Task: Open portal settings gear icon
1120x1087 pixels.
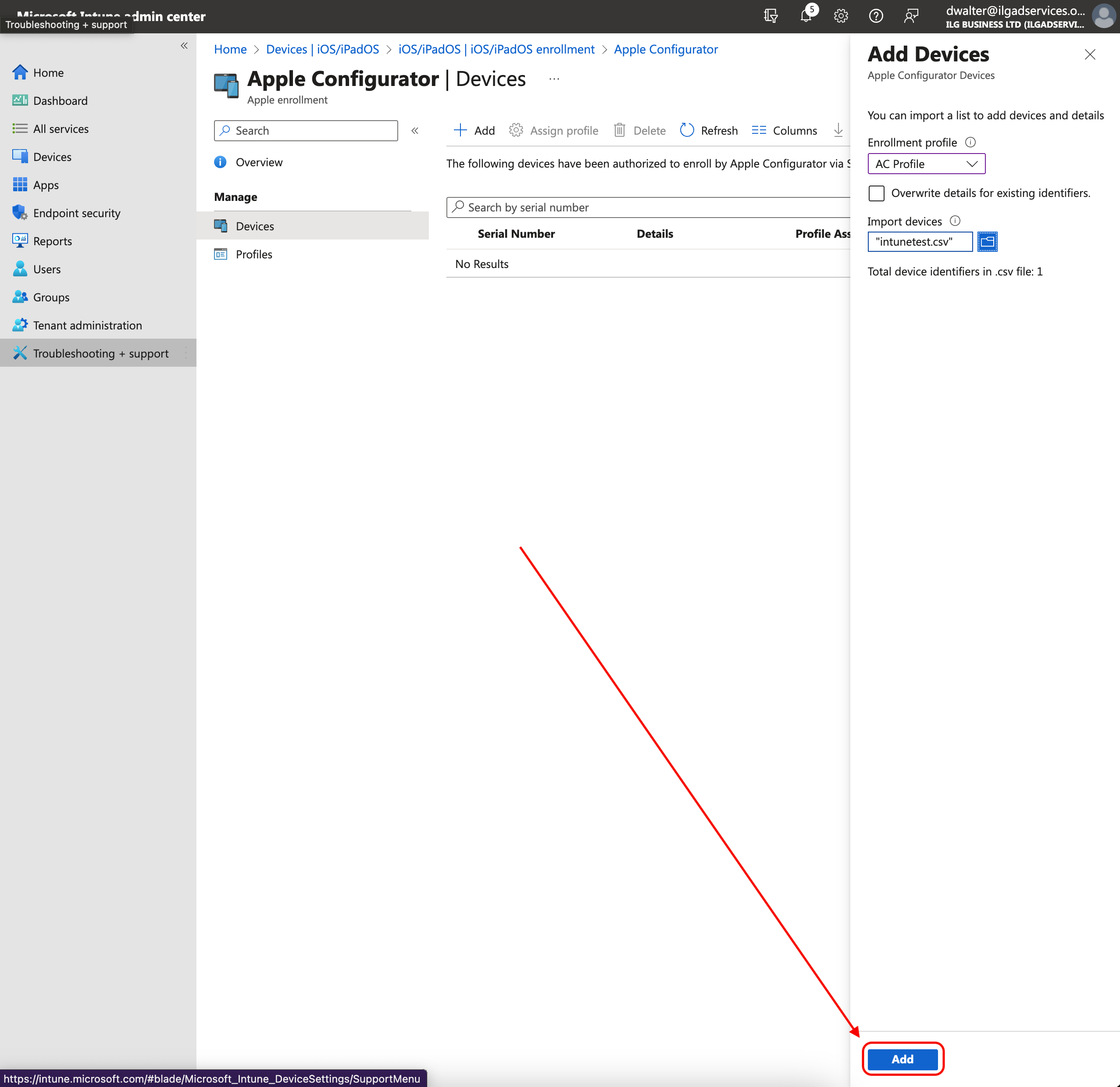Action: [x=841, y=15]
